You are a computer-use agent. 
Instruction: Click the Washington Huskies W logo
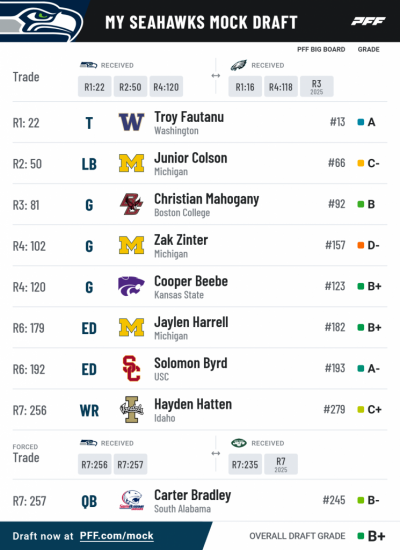click(131, 122)
